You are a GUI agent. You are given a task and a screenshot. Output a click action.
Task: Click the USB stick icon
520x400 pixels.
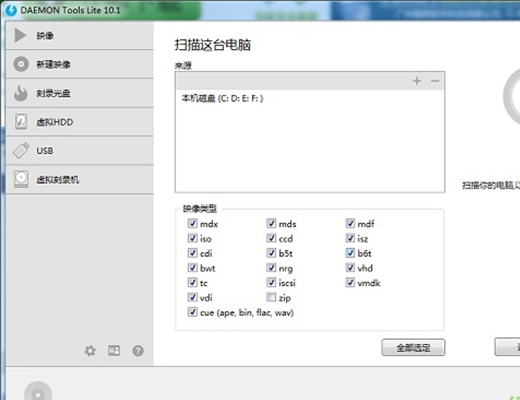[x=21, y=151]
